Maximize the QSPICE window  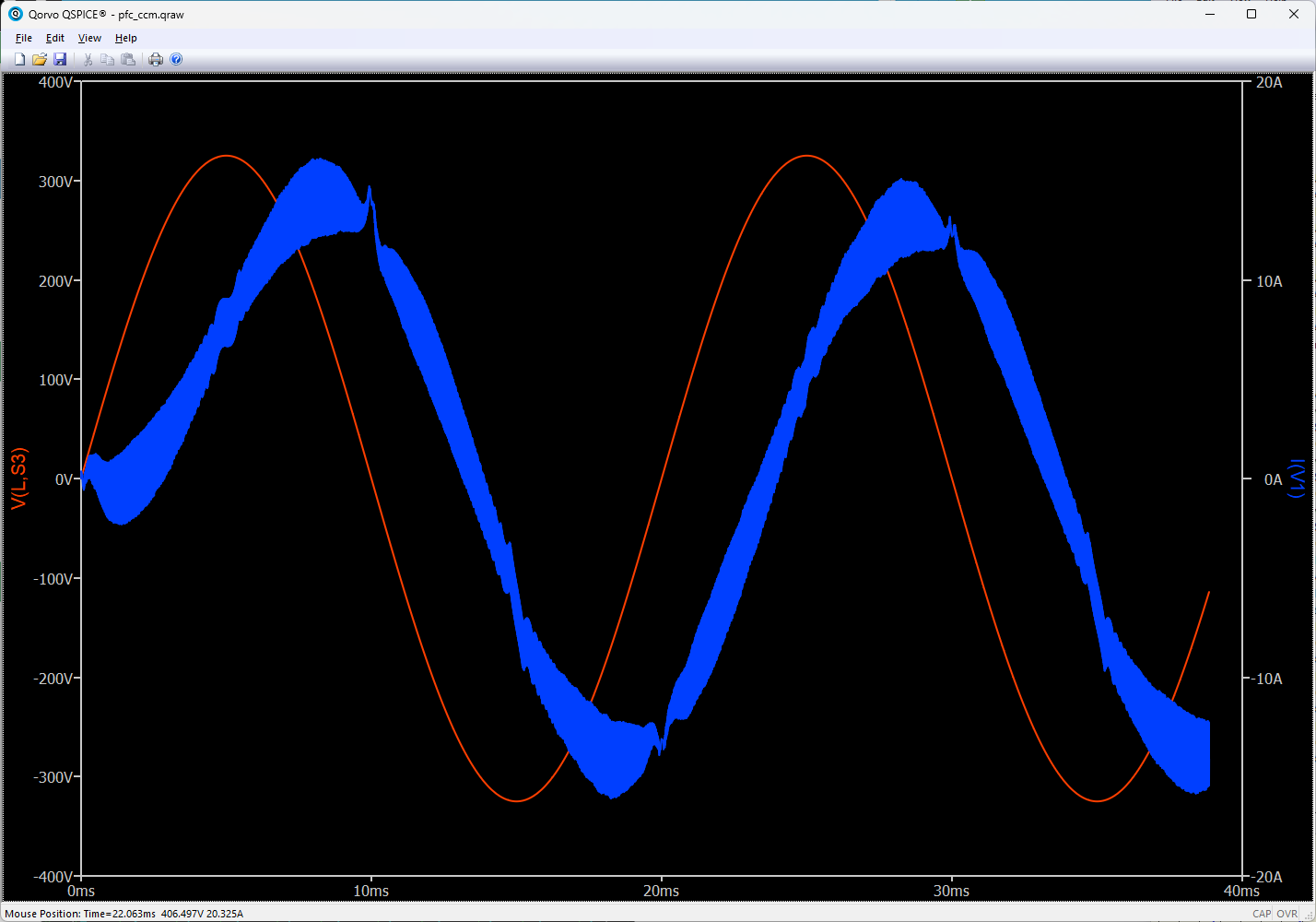coord(1251,14)
